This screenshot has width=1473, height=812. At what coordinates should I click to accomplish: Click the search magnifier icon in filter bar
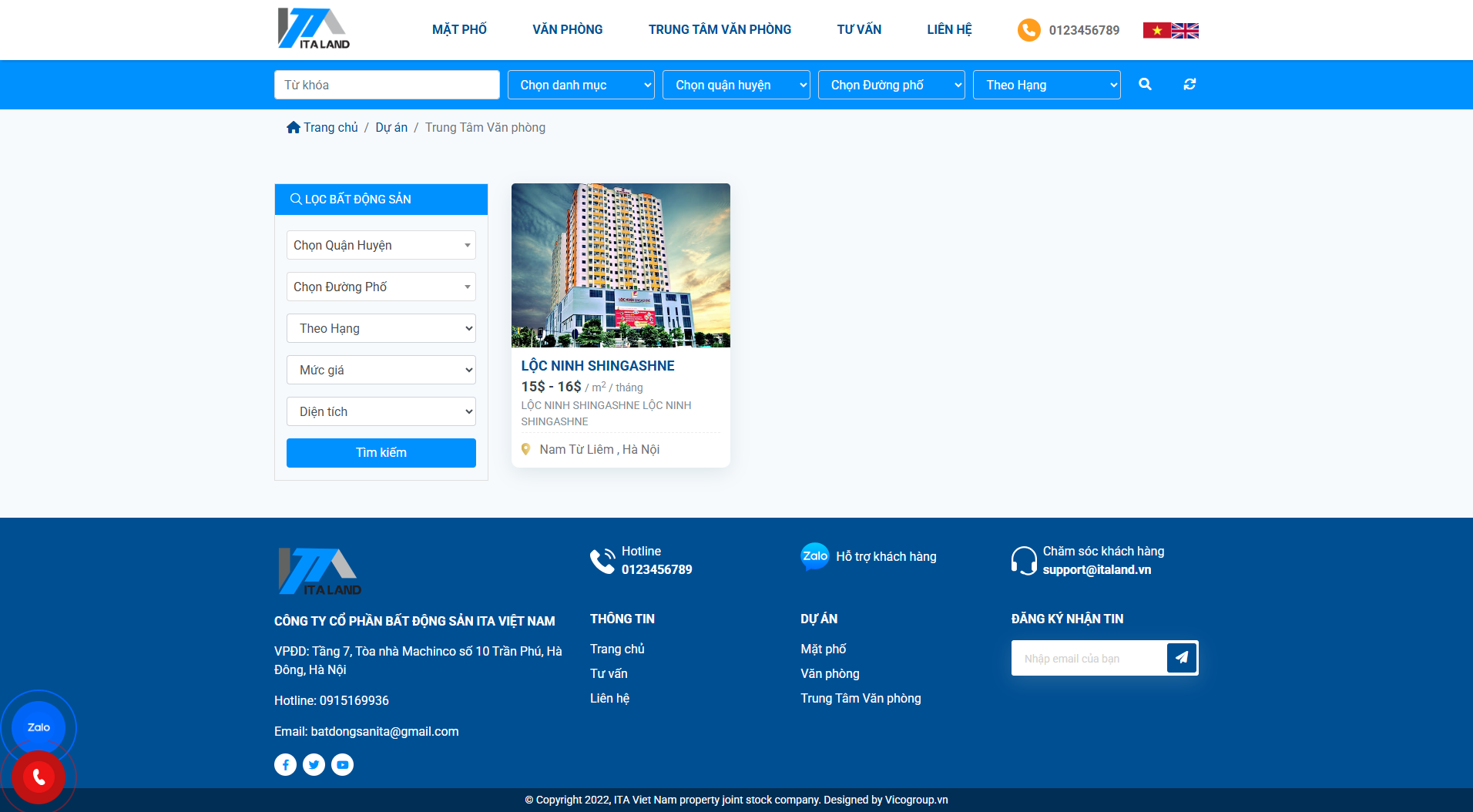[x=1145, y=85]
